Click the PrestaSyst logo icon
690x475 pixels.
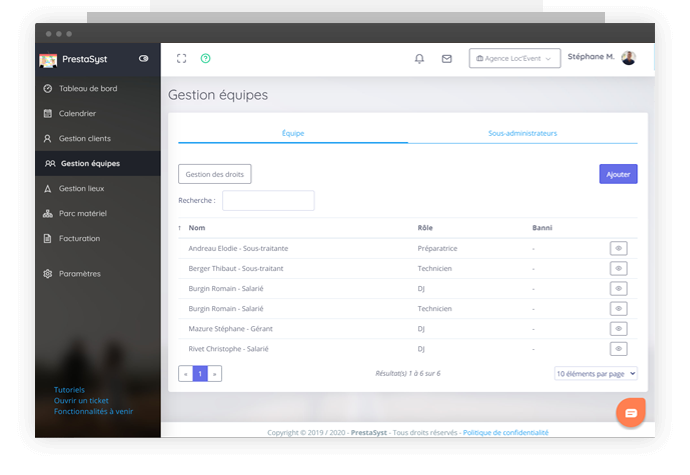point(48,60)
